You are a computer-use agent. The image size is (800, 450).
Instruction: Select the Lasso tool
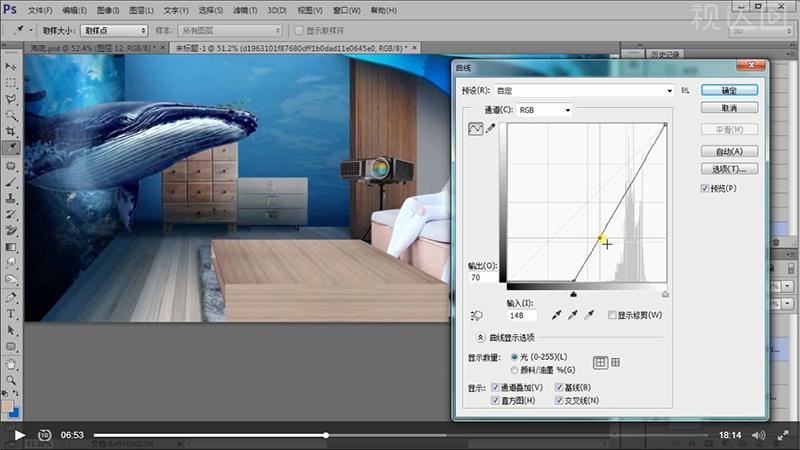tap(11, 99)
